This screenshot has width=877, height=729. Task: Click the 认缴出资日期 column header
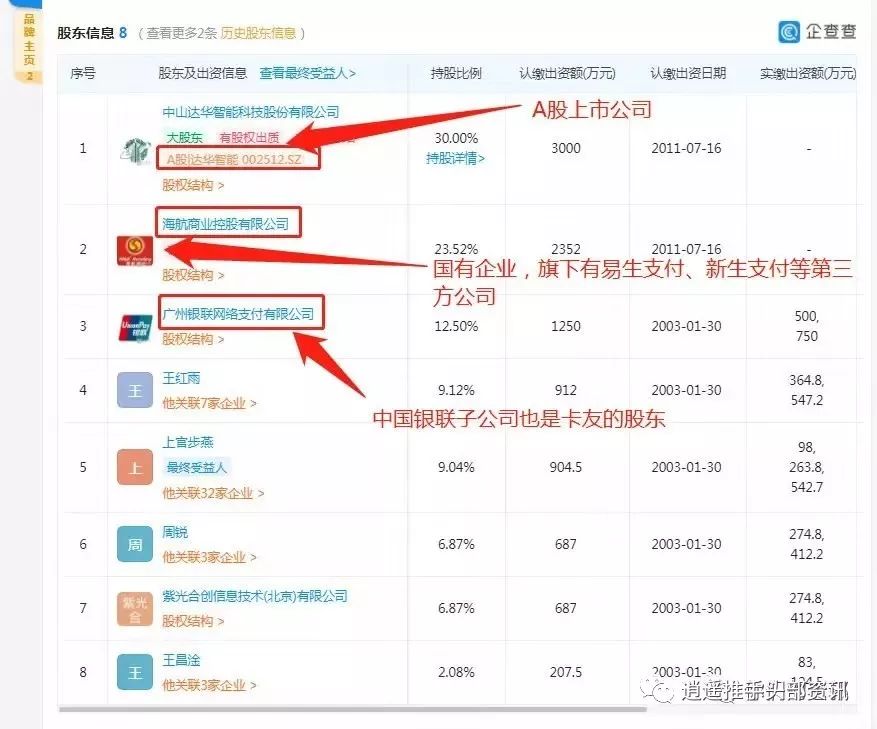tap(688, 73)
